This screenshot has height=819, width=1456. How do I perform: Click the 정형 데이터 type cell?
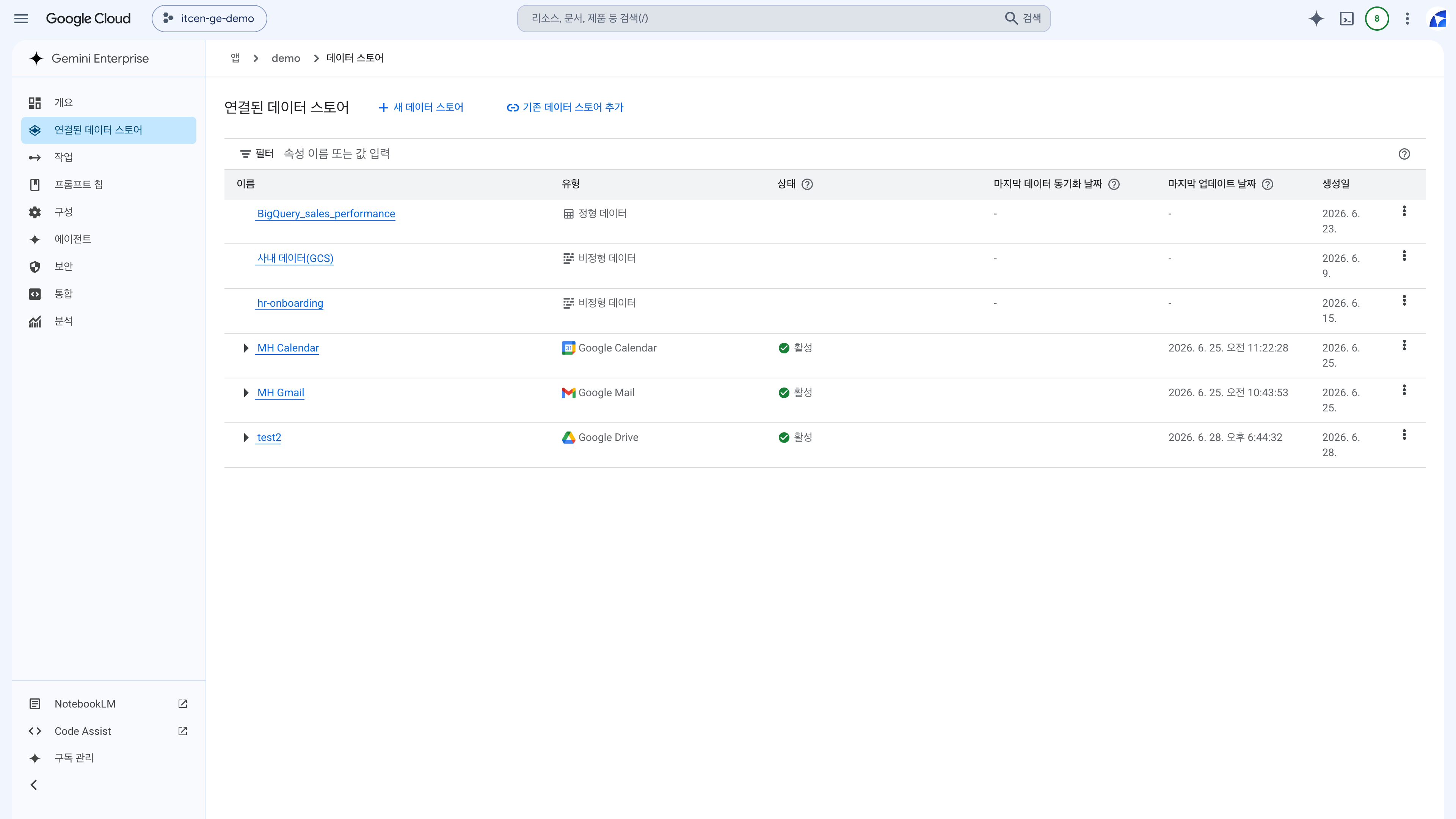coord(595,213)
